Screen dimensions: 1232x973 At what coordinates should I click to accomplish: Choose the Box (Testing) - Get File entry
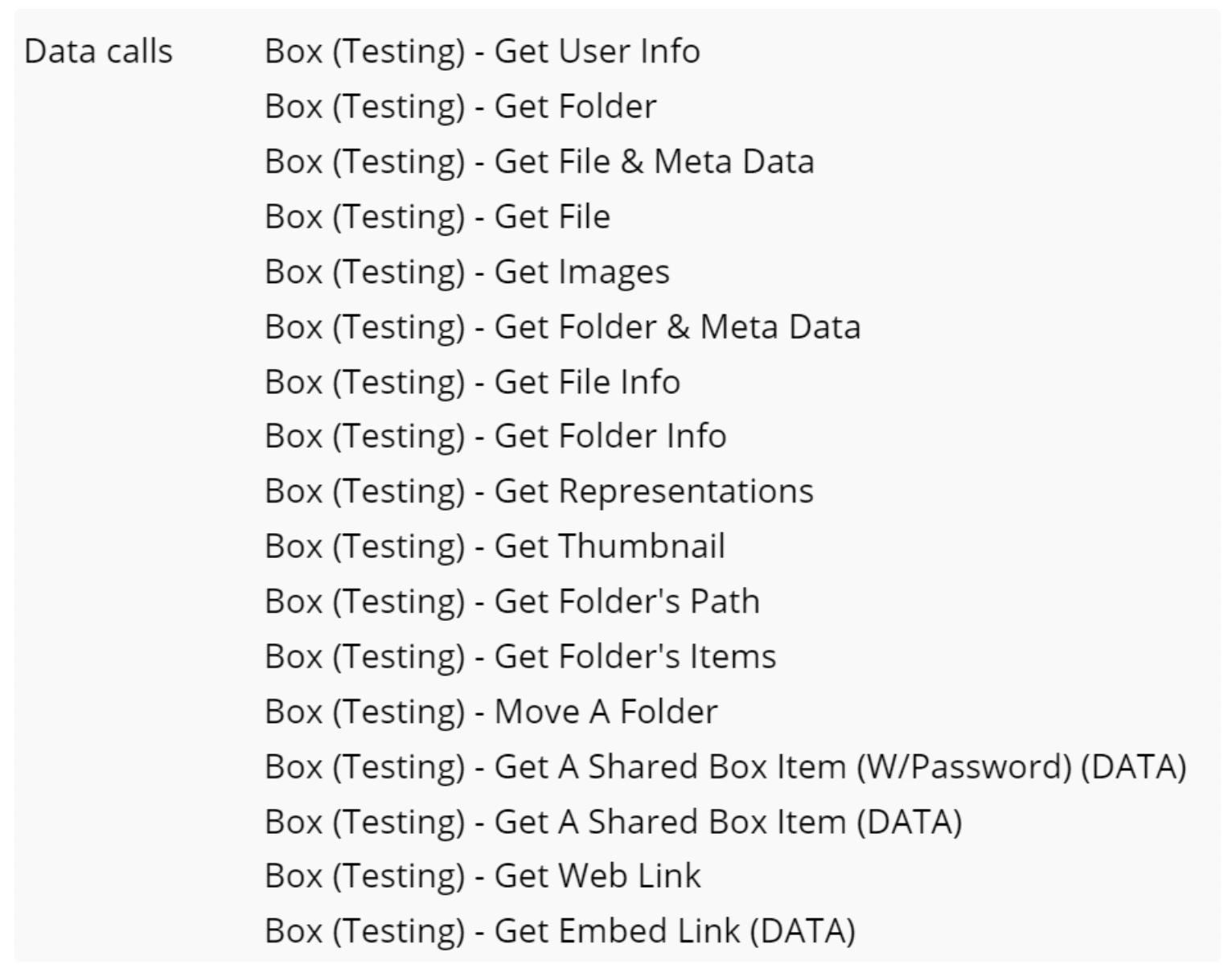tap(437, 216)
